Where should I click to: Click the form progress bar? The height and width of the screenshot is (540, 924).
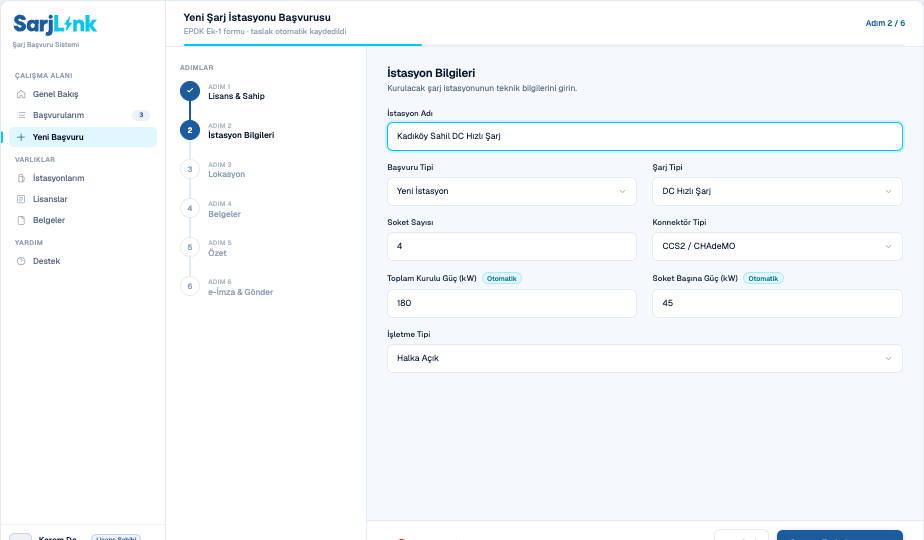pyautogui.click(x=544, y=45)
